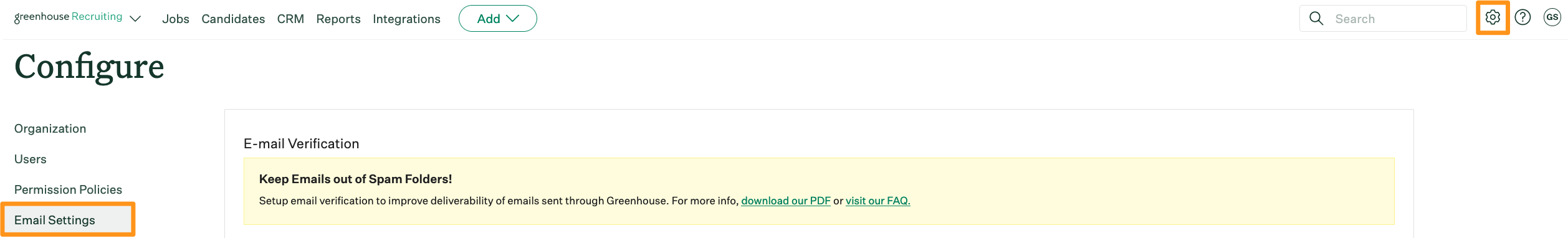Focus the Search input field

click(x=1383, y=19)
